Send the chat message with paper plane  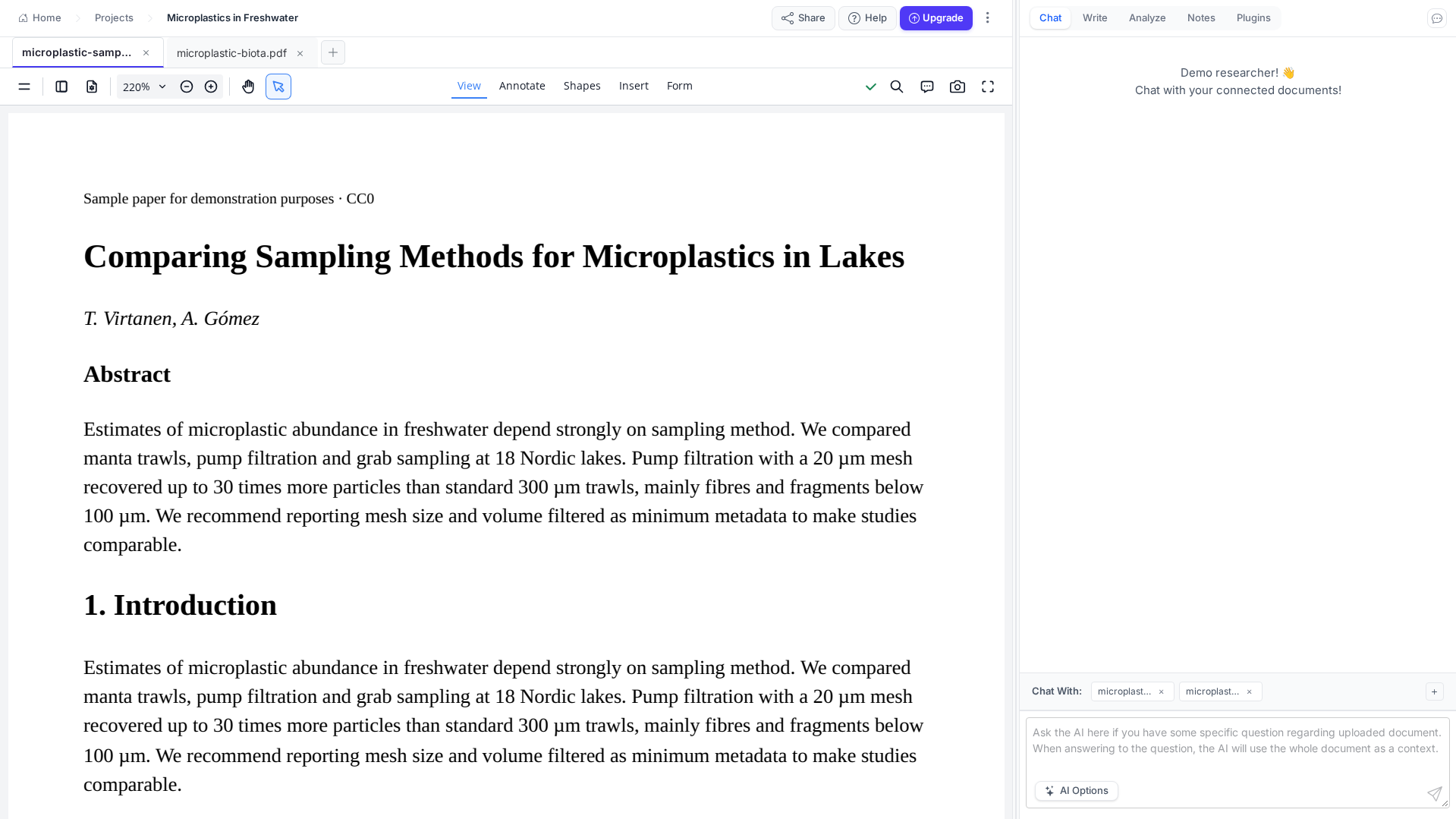[1434, 793]
